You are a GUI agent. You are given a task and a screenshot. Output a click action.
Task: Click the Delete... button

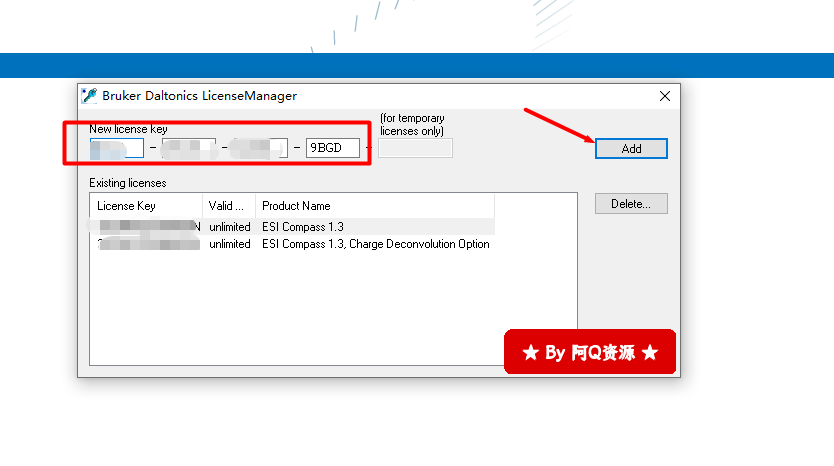click(631, 204)
